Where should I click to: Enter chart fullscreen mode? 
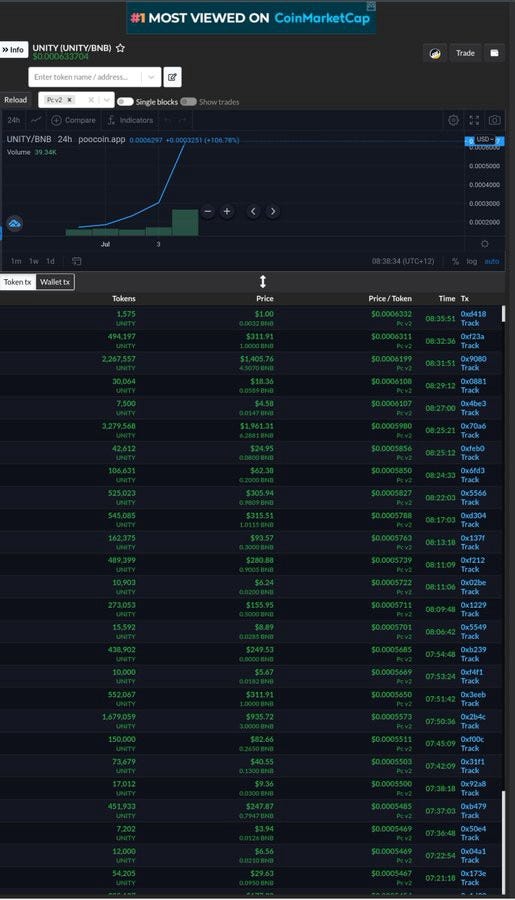(x=474, y=120)
